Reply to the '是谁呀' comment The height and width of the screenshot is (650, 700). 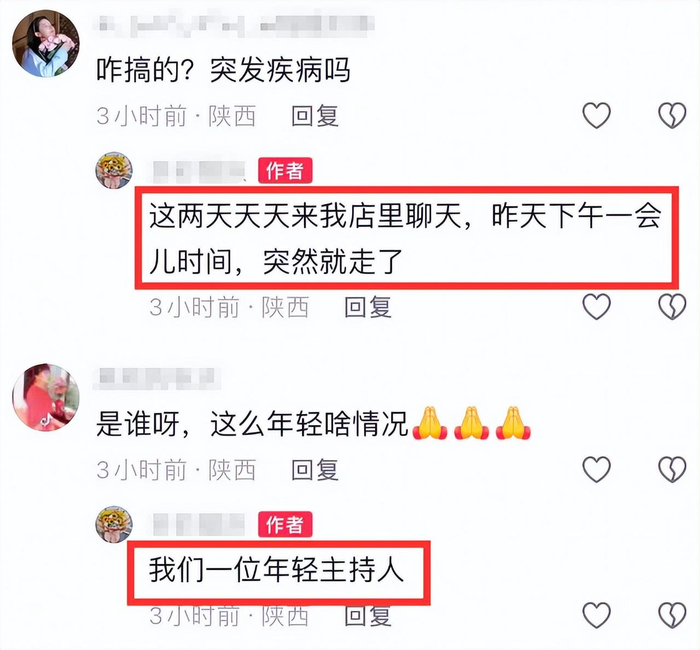pyautogui.click(x=315, y=470)
